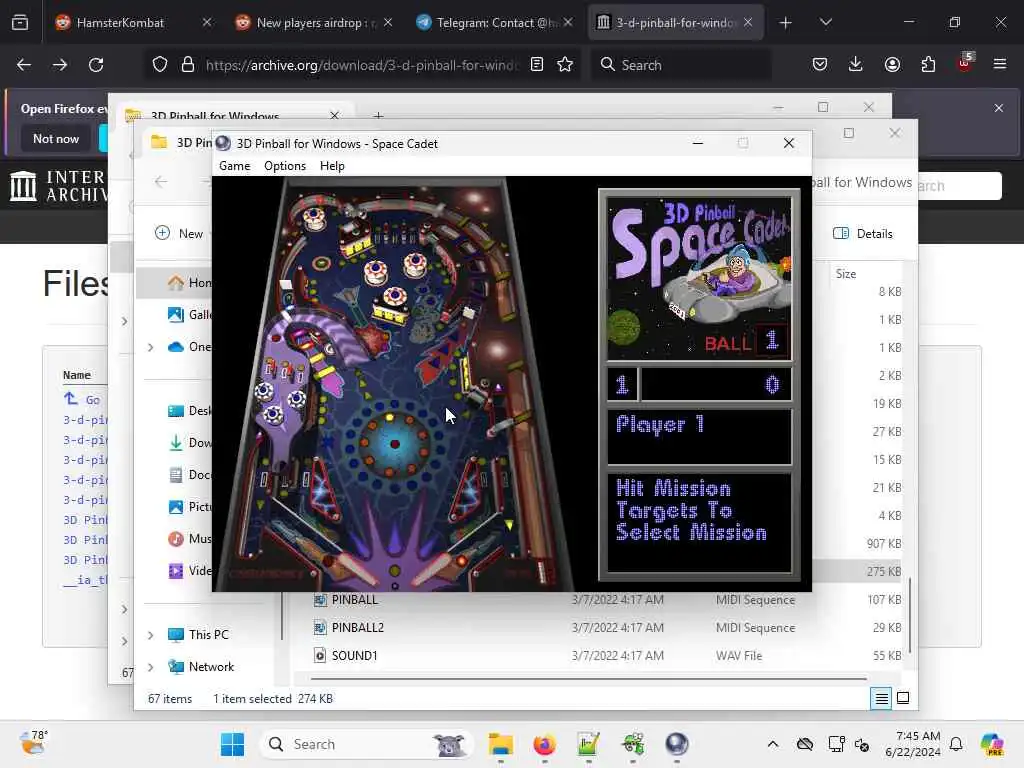Click the Size column header
1024x768 pixels.
pos(846,274)
